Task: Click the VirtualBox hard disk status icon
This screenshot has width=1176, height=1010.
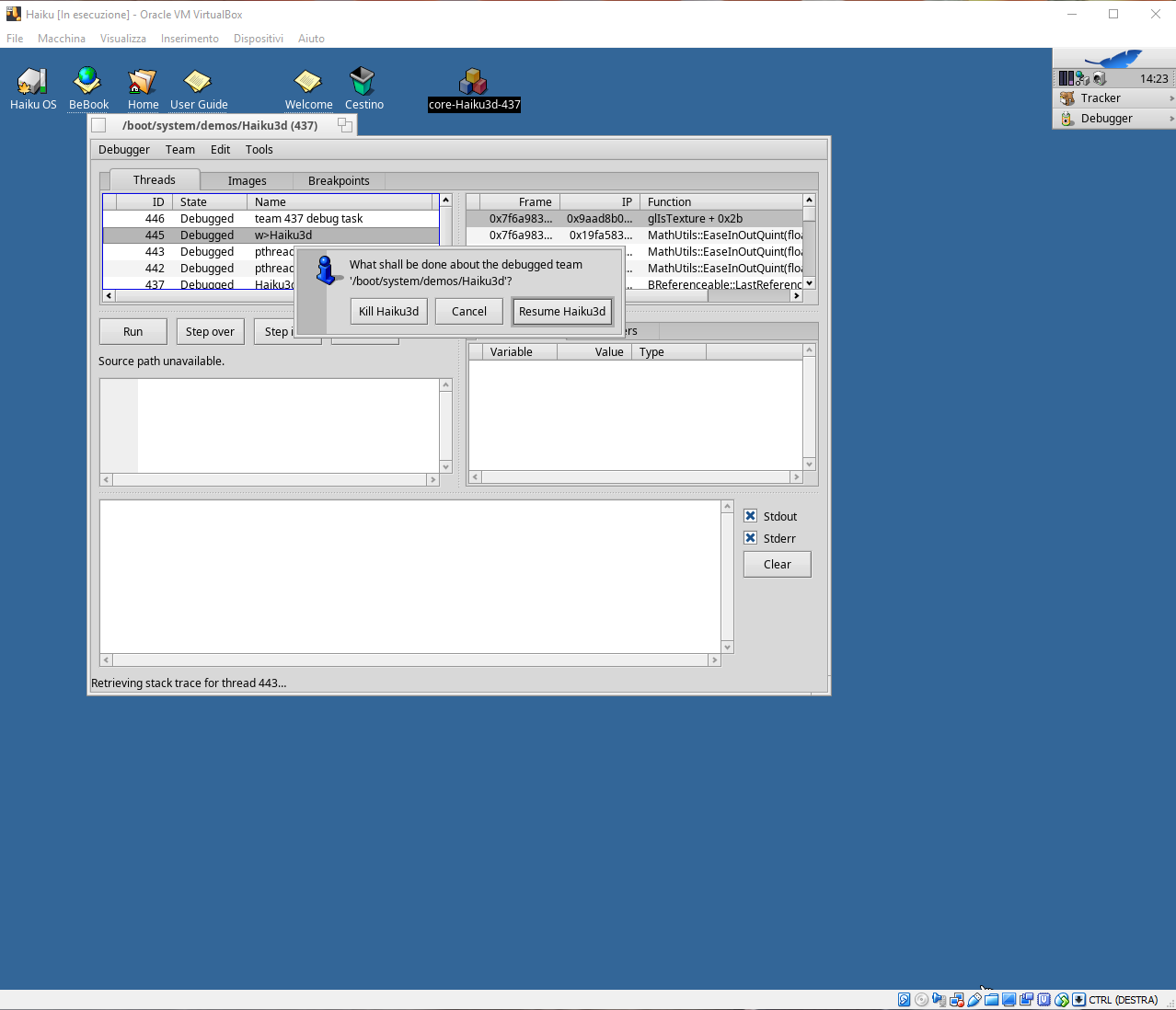Action: click(x=904, y=1000)
